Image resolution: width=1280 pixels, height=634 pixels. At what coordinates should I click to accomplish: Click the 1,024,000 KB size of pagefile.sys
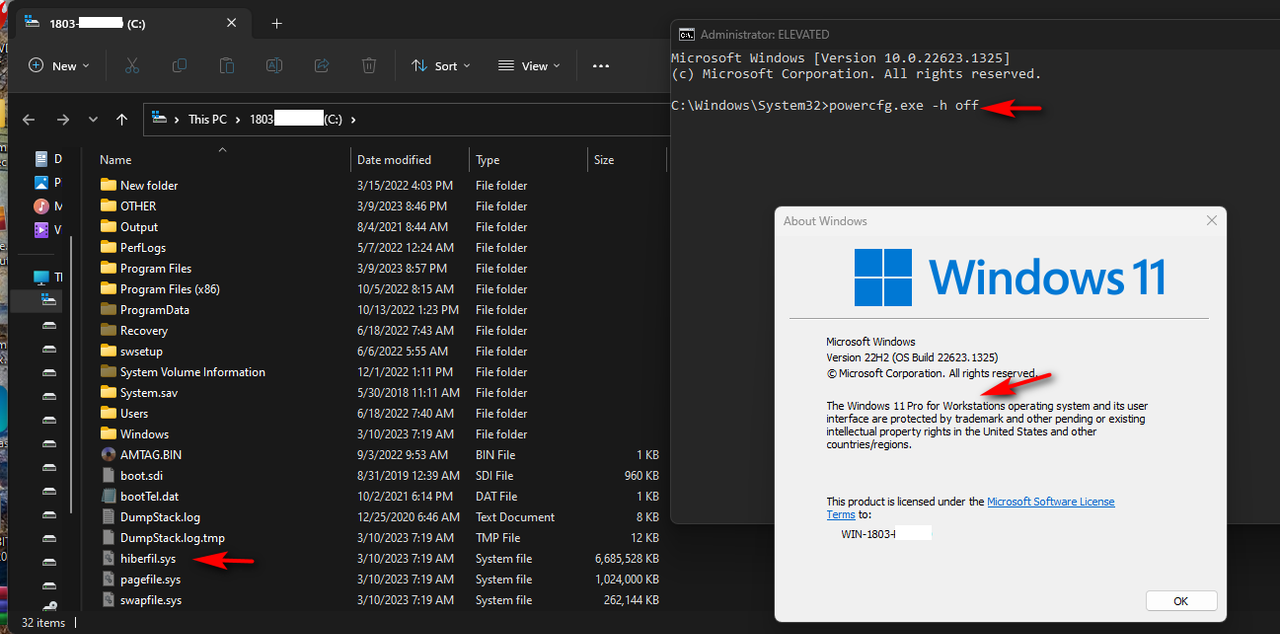[626, 579]
